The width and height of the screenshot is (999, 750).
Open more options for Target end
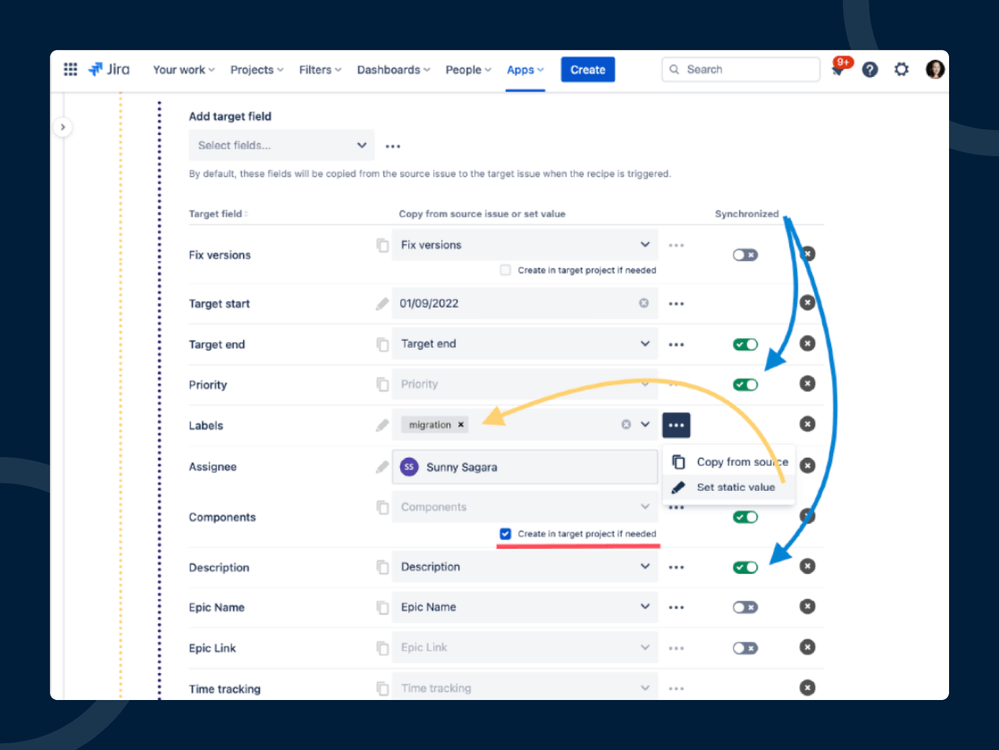click(x=676, y=345)
